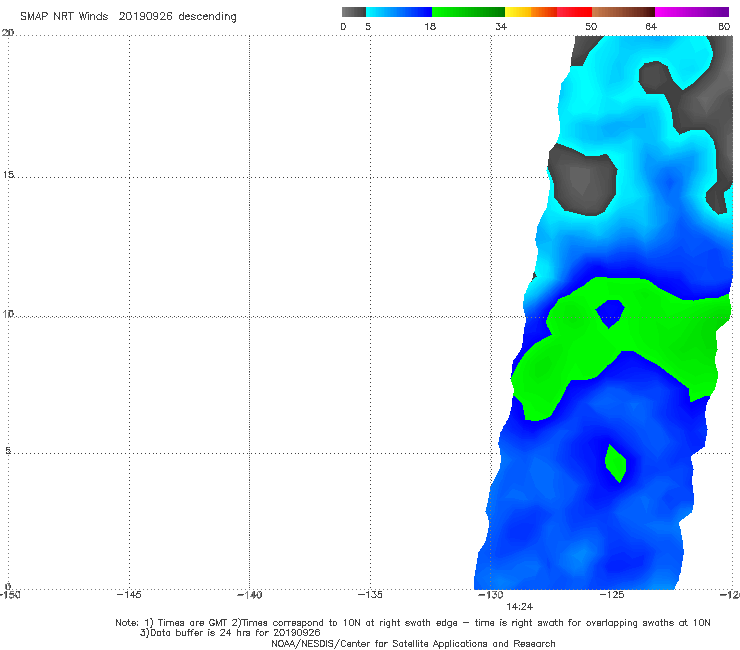Click the latitude axis label '15'
740x650 pixels.
[8, 175]
